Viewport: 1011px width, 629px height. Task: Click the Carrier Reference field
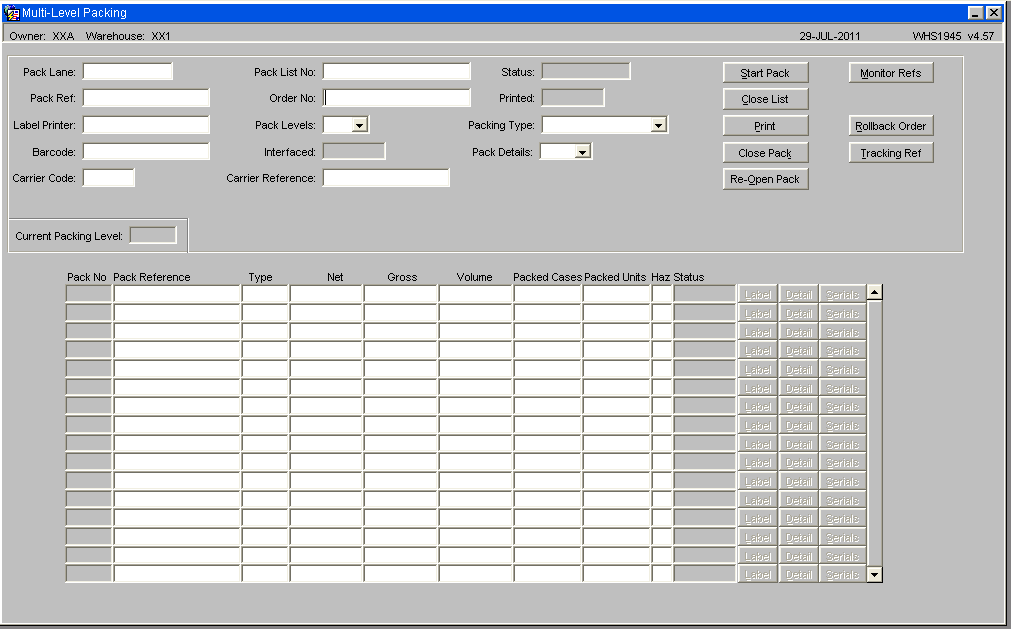click(386, 178)
